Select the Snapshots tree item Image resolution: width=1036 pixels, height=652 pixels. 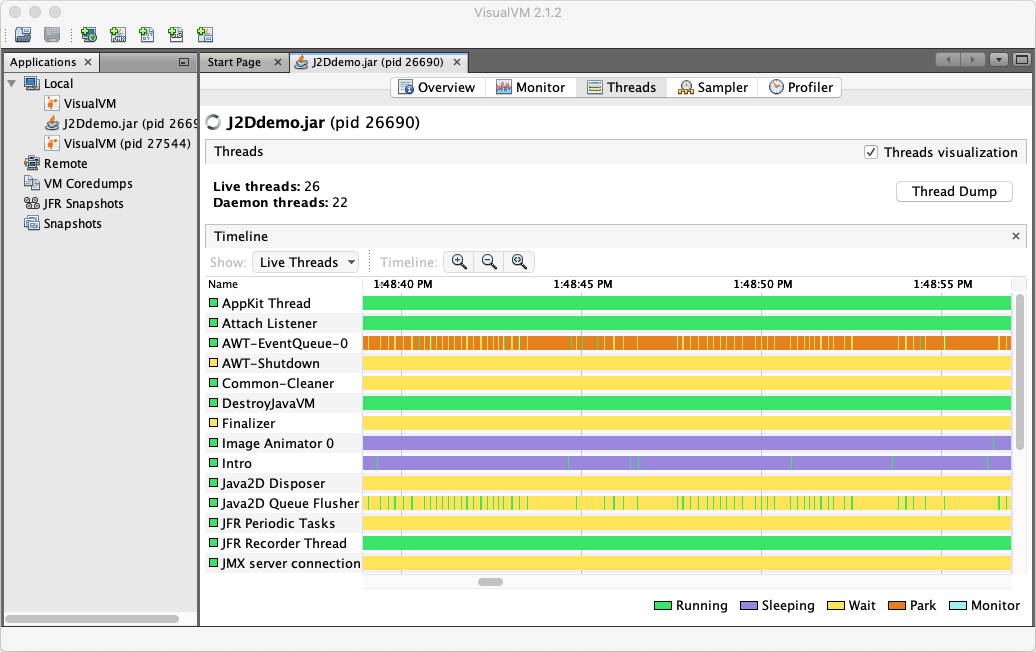(73, 223)
